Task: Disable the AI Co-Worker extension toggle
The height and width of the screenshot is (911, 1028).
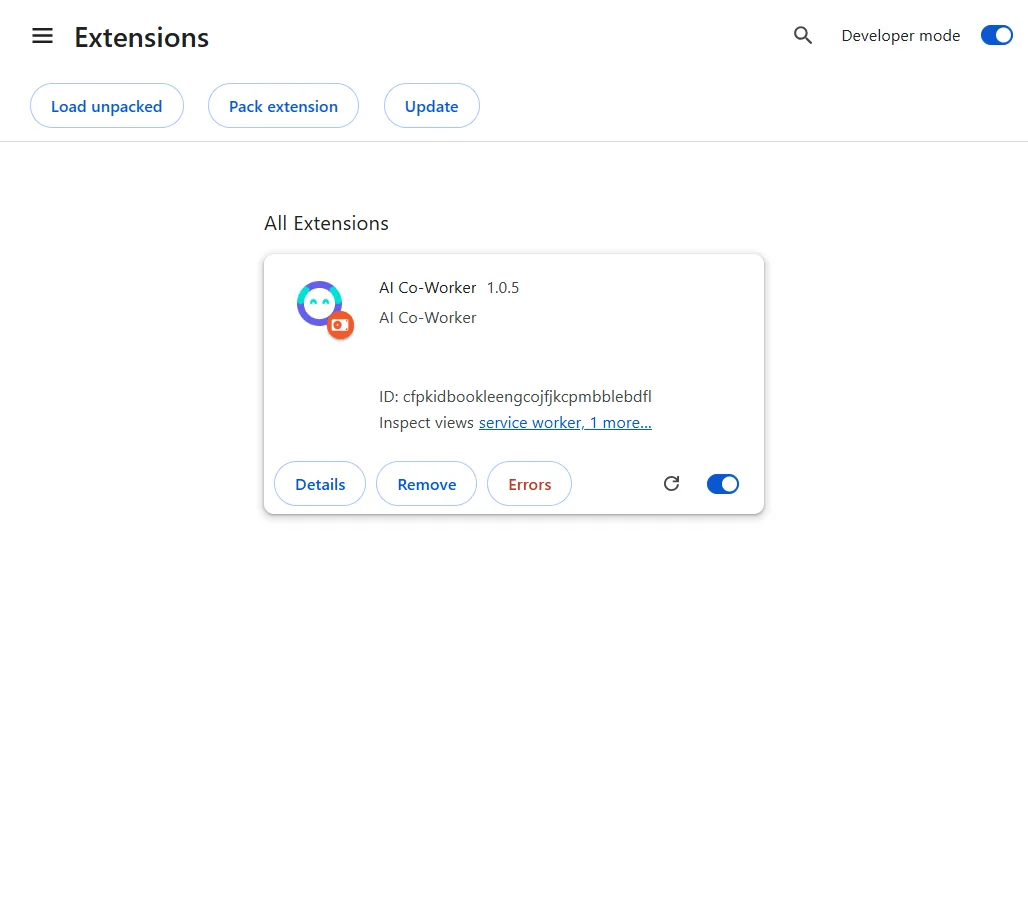Action: coord(722,484)
